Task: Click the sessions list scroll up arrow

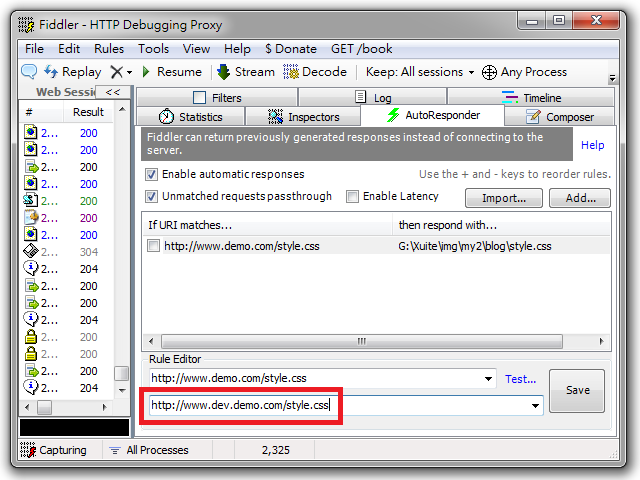Action: (122, 109)
